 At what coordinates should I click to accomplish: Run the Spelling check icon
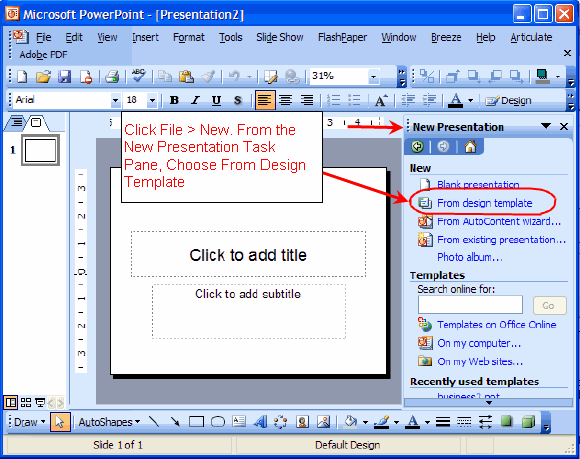[139, 76]
